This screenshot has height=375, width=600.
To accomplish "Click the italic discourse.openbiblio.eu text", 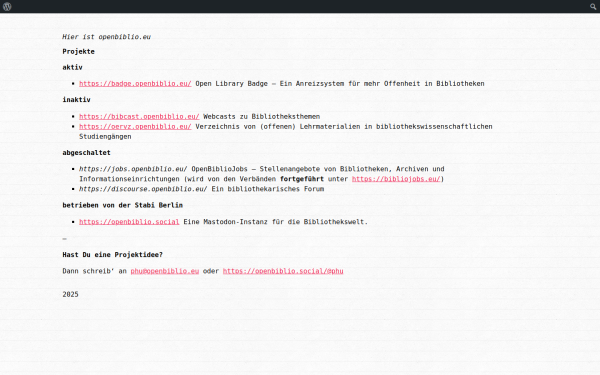I will [x=143, y=189].
